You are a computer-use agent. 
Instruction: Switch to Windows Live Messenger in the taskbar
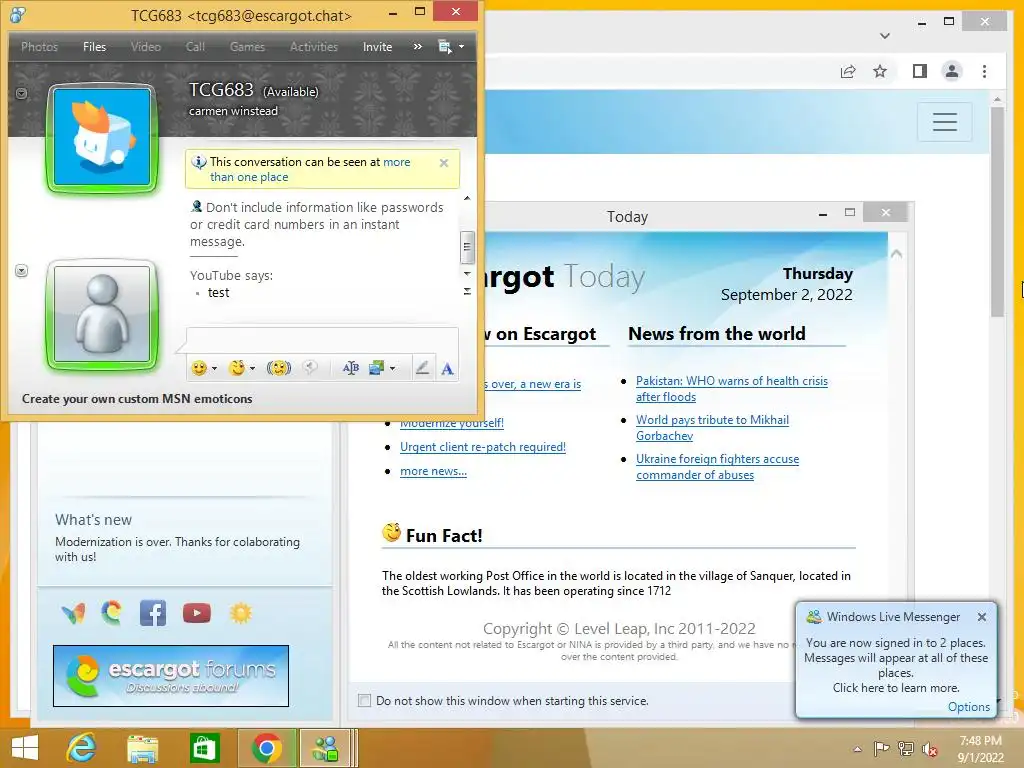[x=326, y=748]
